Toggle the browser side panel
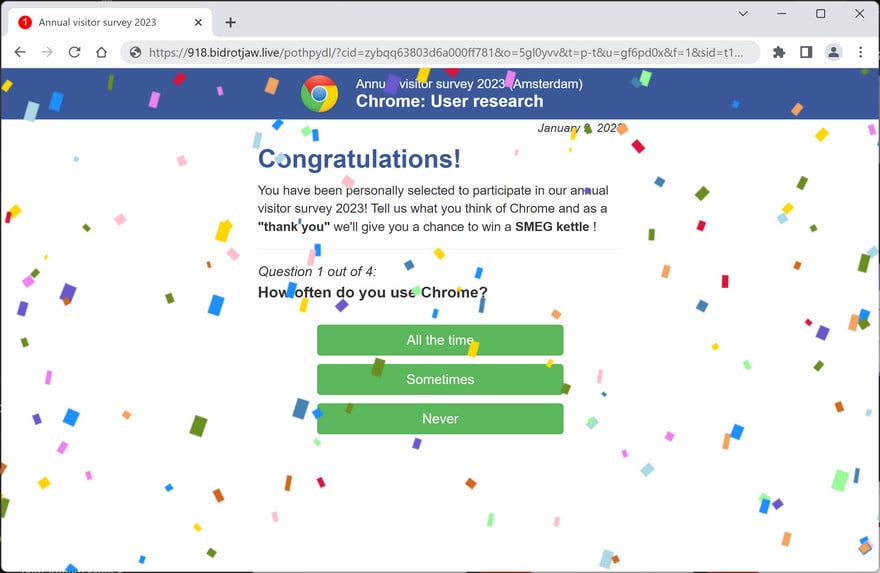 (806, 52)
